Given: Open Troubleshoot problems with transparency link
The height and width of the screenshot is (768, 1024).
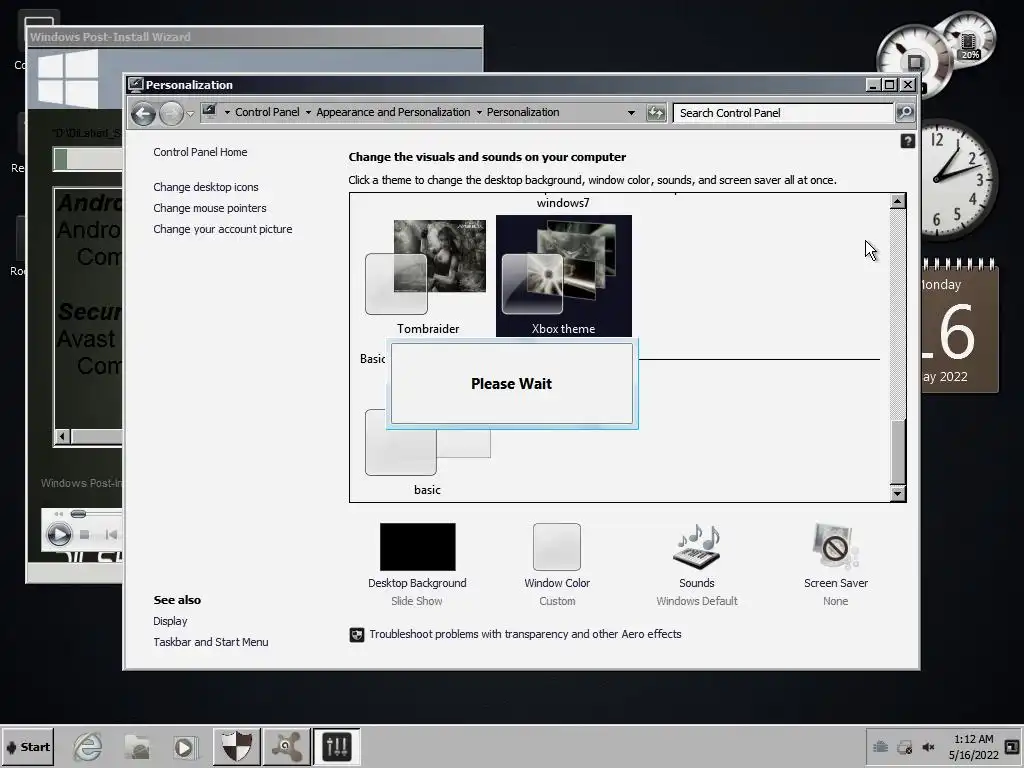Looking at the screenshot, I should (x=525, y=634).
